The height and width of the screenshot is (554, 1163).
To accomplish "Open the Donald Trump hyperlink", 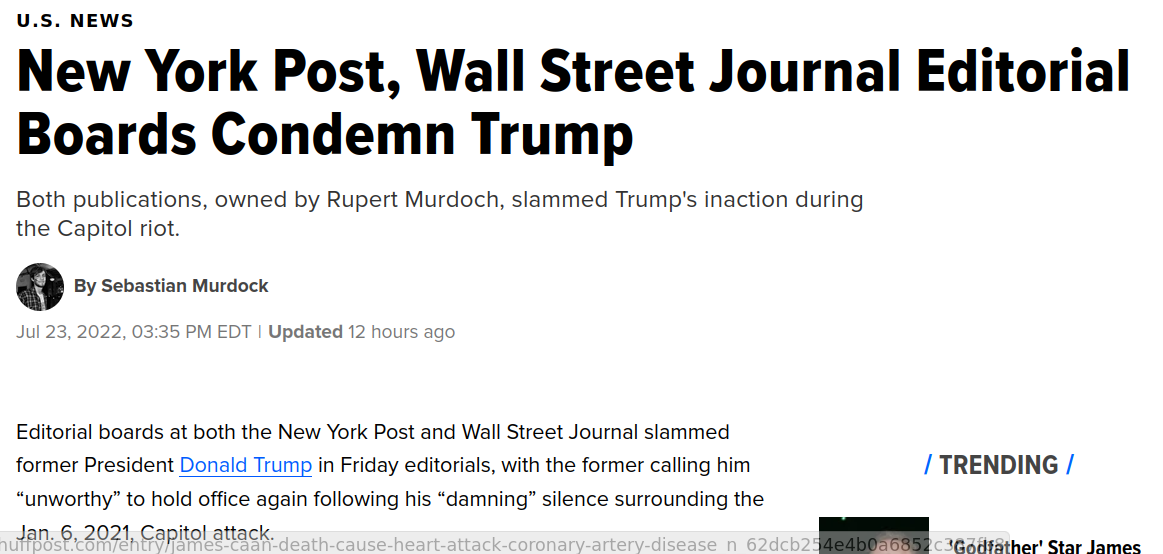I will pos(246,465).
